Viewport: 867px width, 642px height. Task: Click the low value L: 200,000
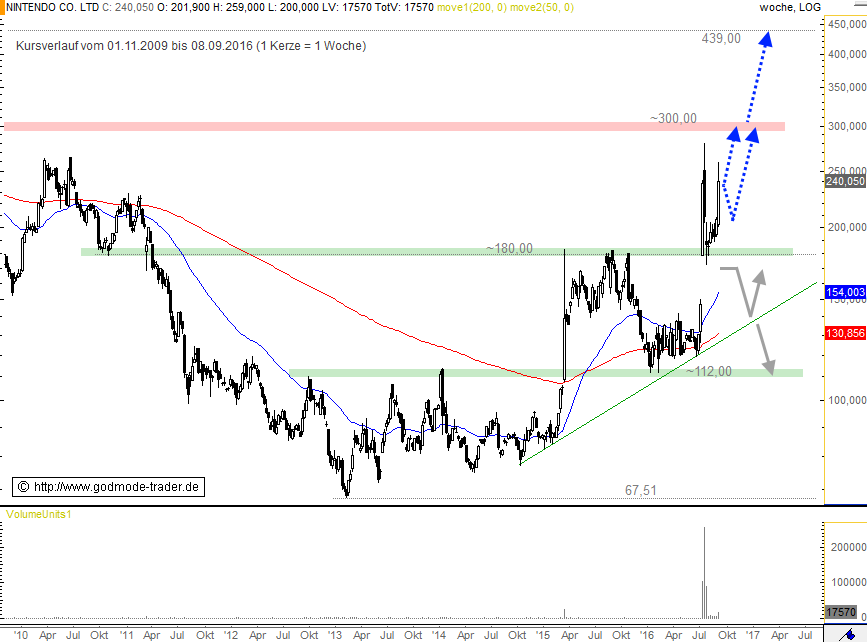[x=293, y=7]
